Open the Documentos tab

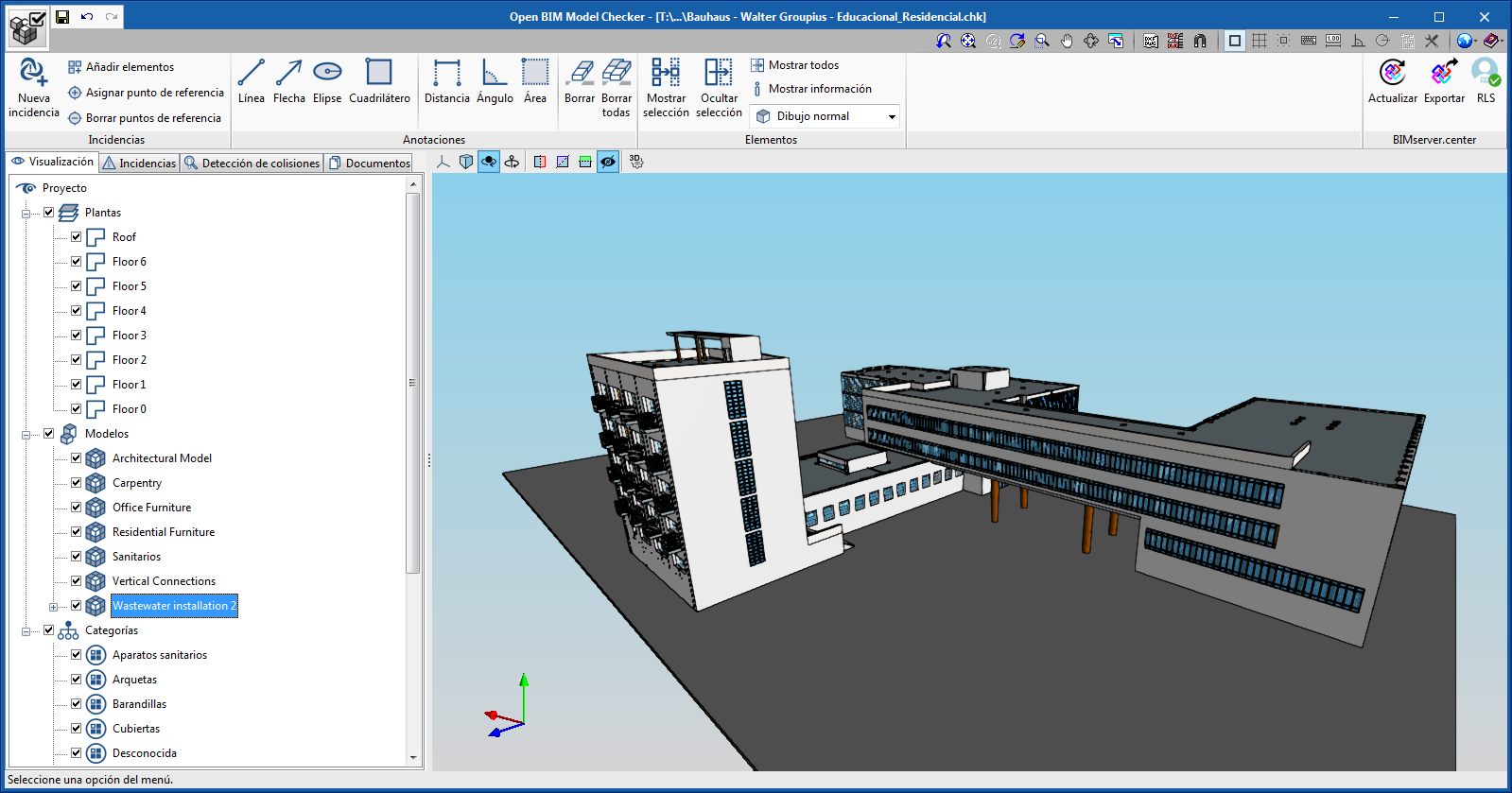click(x=369, y=163)
